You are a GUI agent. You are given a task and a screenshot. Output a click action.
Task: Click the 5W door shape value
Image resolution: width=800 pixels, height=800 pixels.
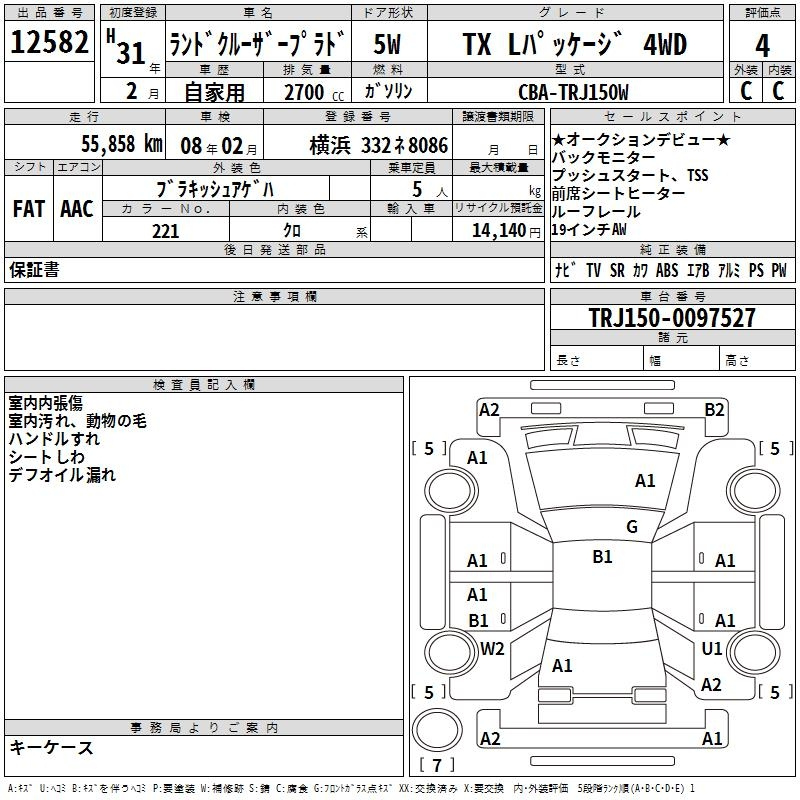point(387,44)
